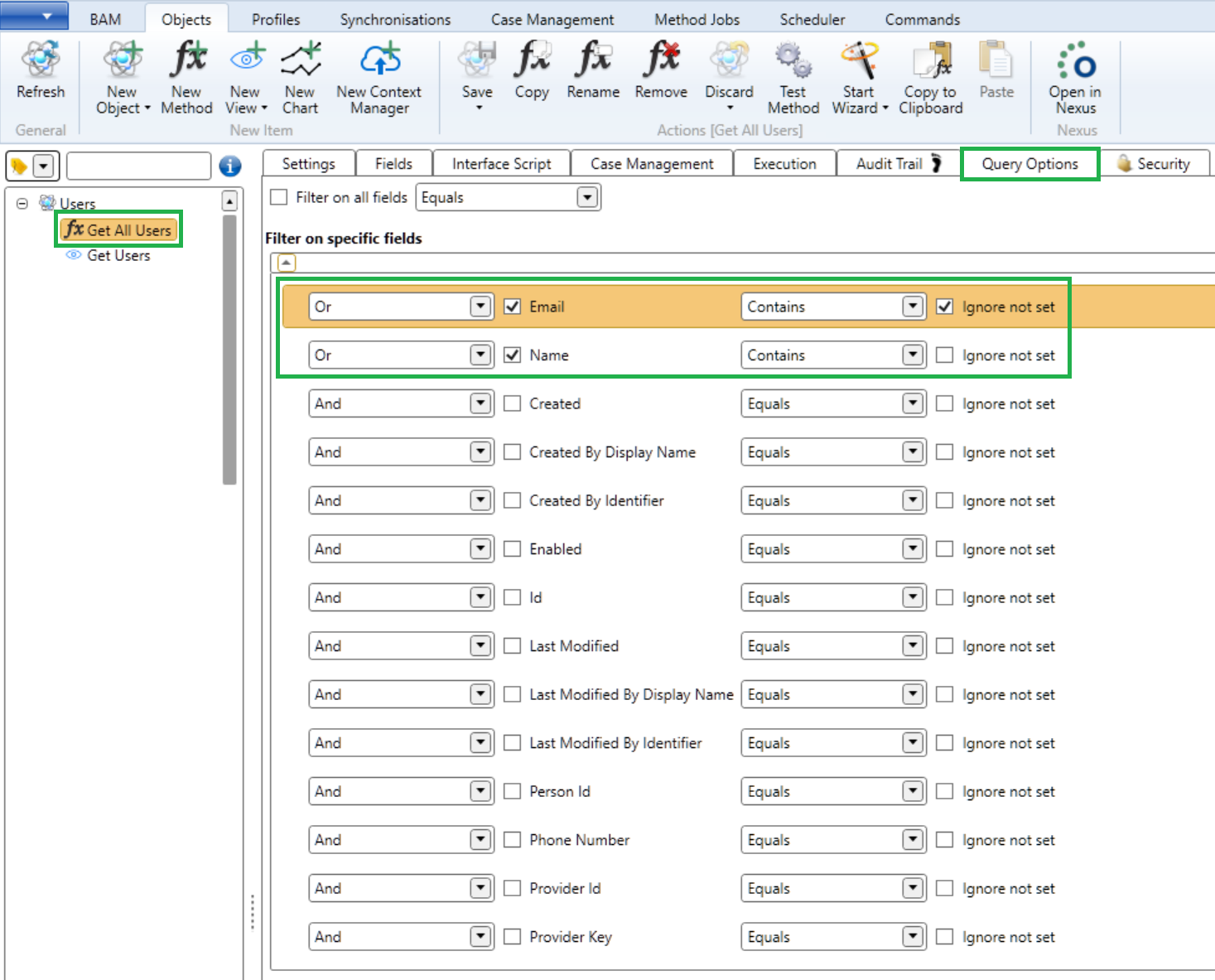
Task: Toggle Filter on all fields checkbox
Action: [x=279, y=197]
